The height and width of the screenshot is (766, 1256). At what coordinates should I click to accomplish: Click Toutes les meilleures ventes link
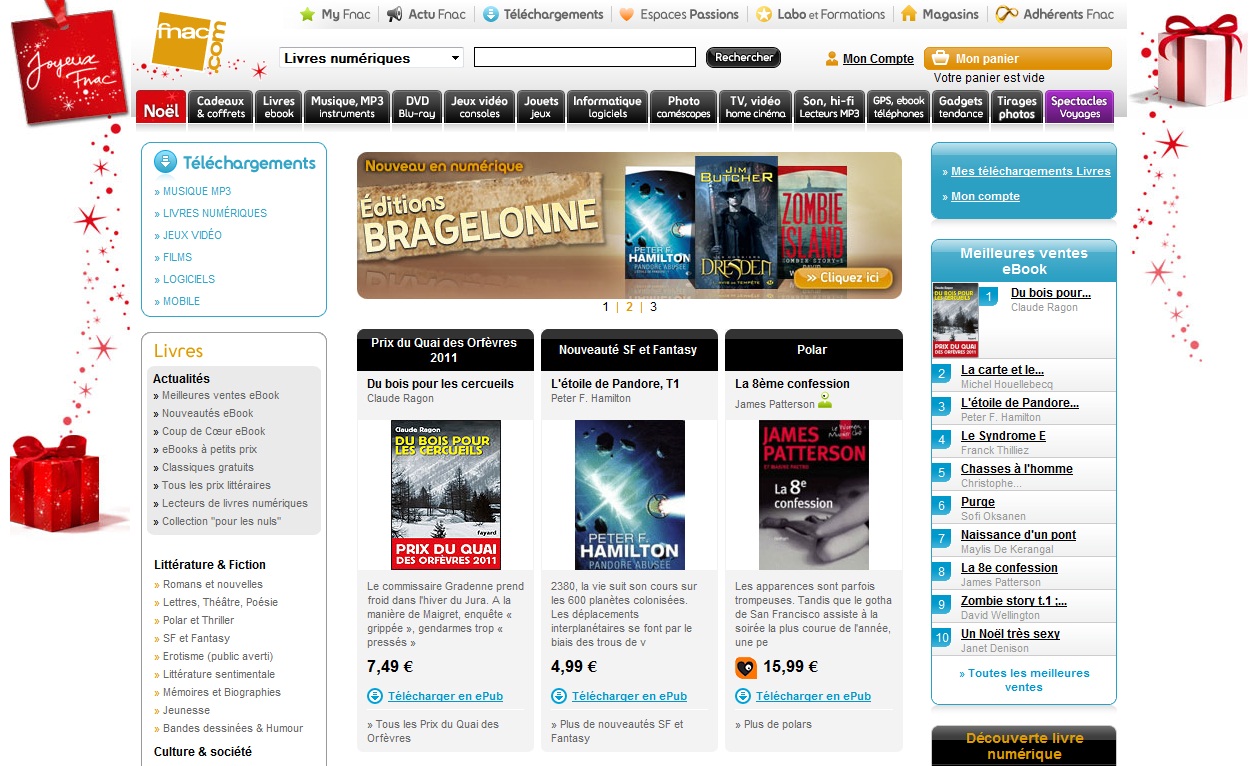point(1024,680)
